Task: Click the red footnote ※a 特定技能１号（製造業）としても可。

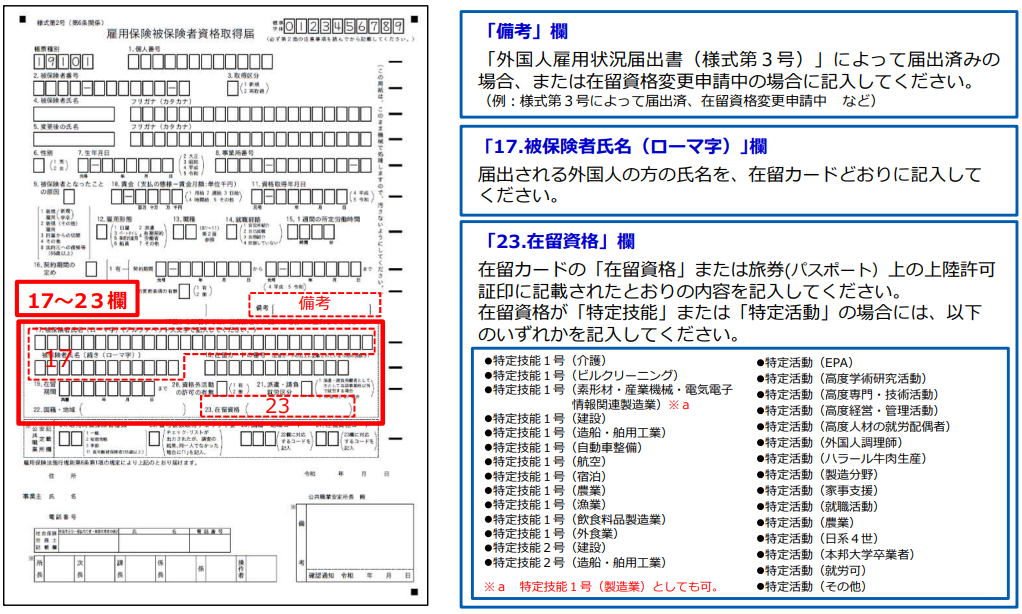Action: point(602,587)
